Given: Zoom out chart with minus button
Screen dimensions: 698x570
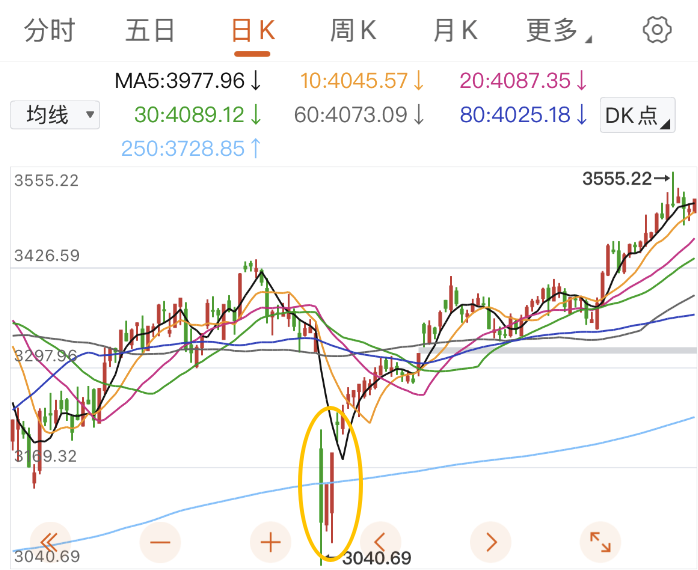Looking at the screenshot, I should point(161,542).
